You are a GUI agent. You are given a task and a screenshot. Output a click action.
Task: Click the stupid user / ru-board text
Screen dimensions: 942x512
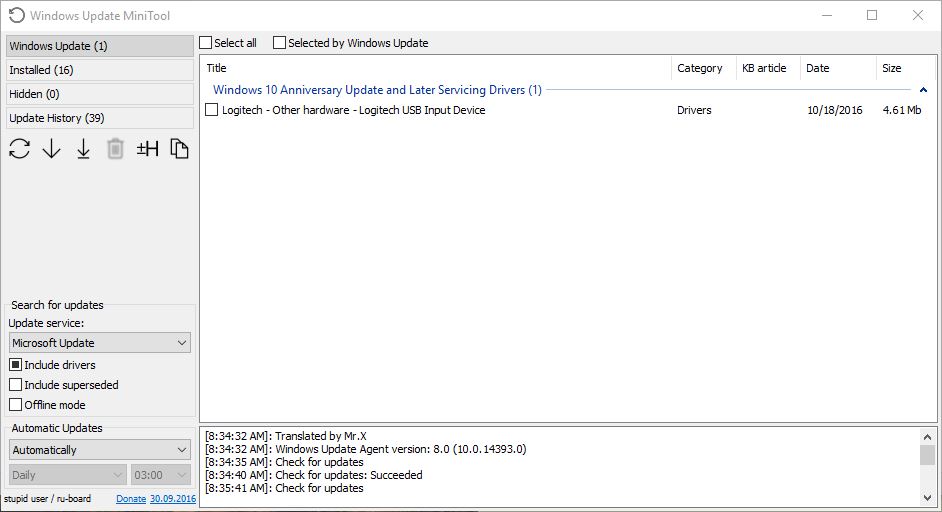click(x=47, y=499)
